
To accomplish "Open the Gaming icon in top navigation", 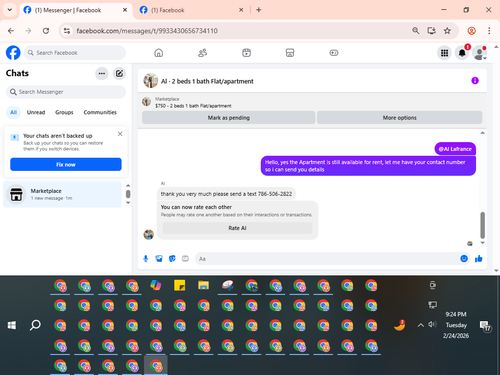I will click(334, 53).
